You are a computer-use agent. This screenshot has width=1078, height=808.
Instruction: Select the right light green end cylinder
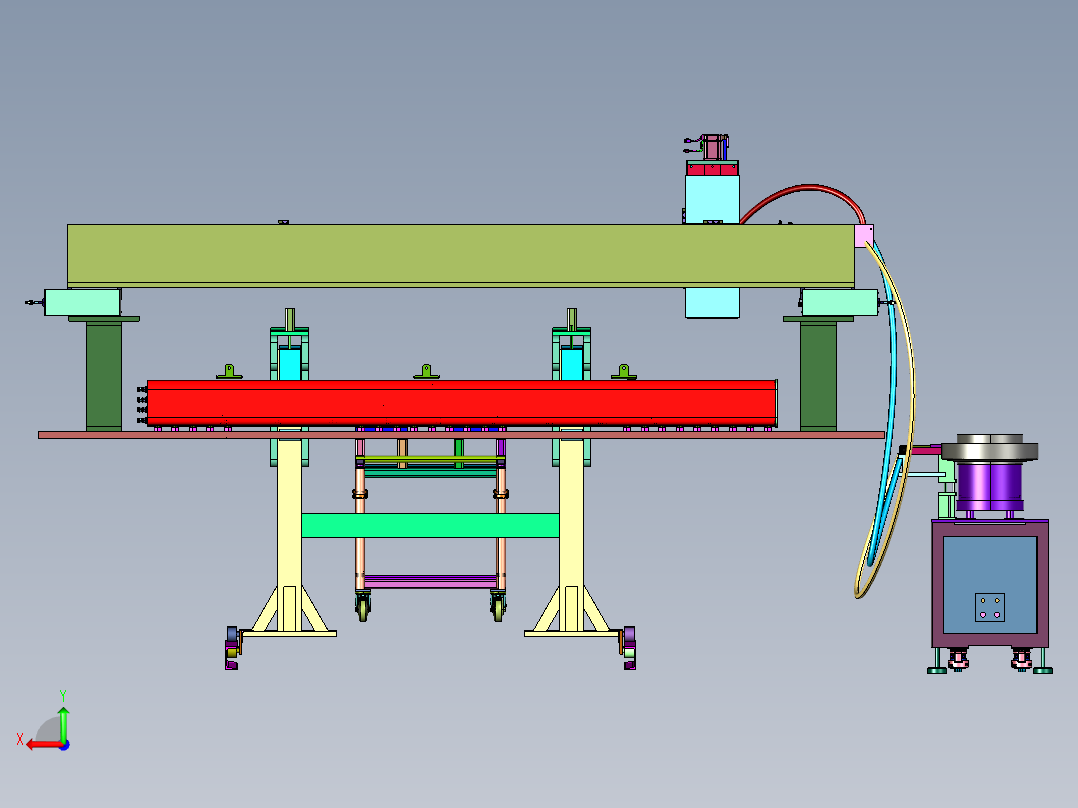(839, 302)
